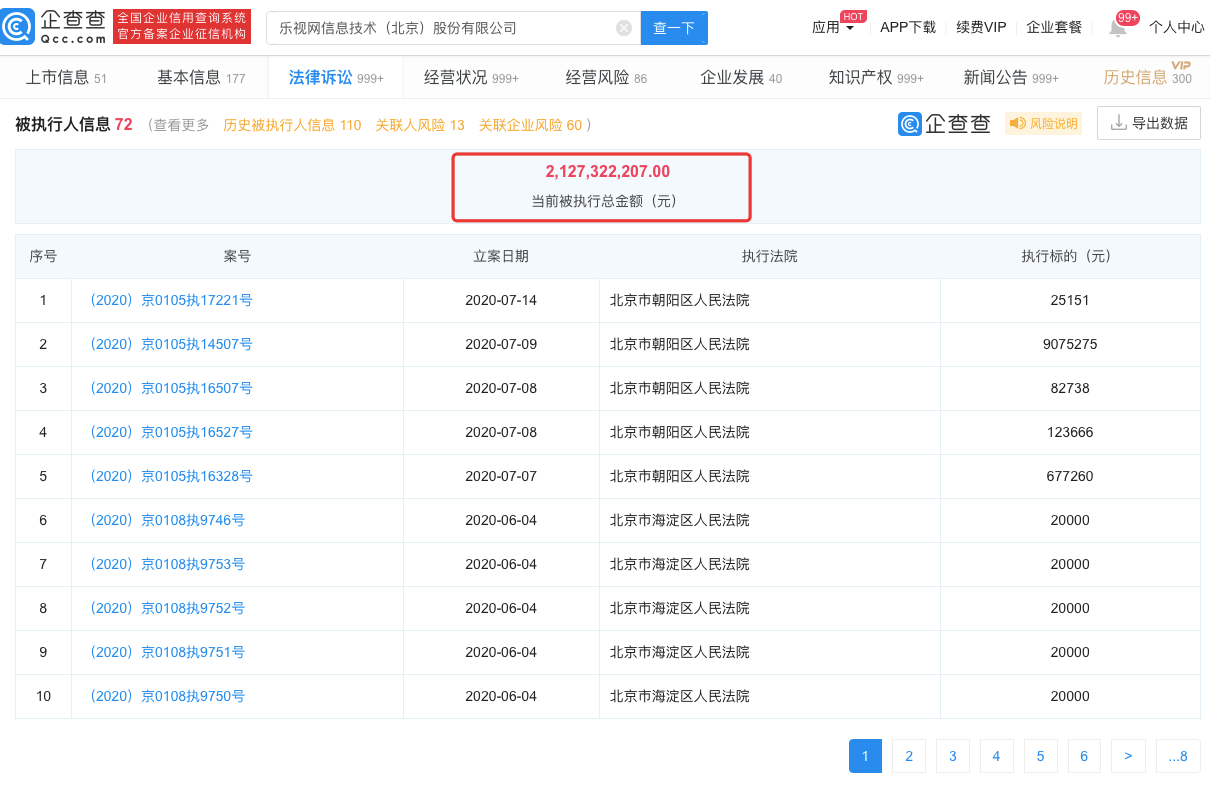Open the 个人中心 menu

pos(1176,28)
